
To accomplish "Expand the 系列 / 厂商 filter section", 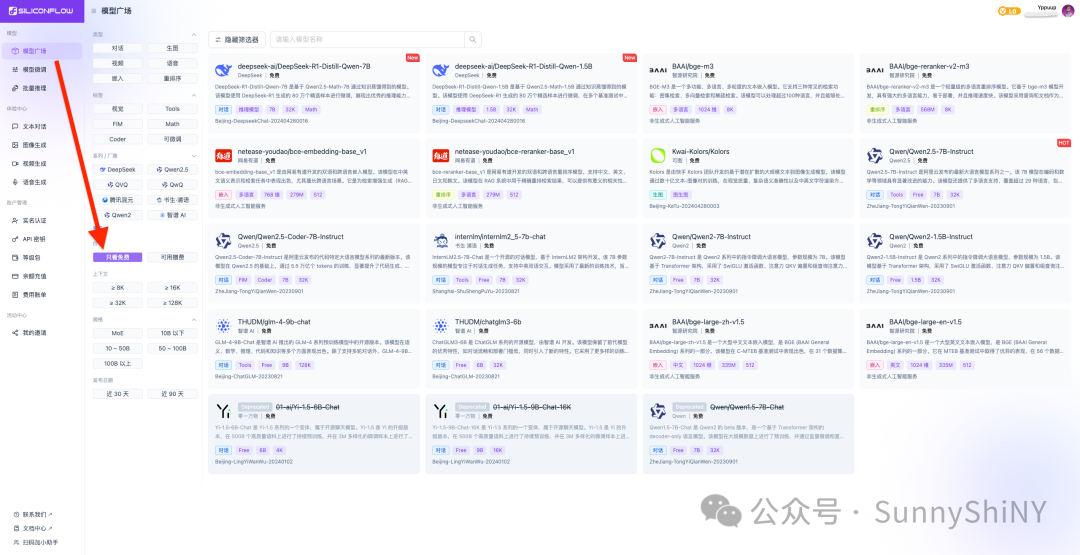I will tap(194, 156).
